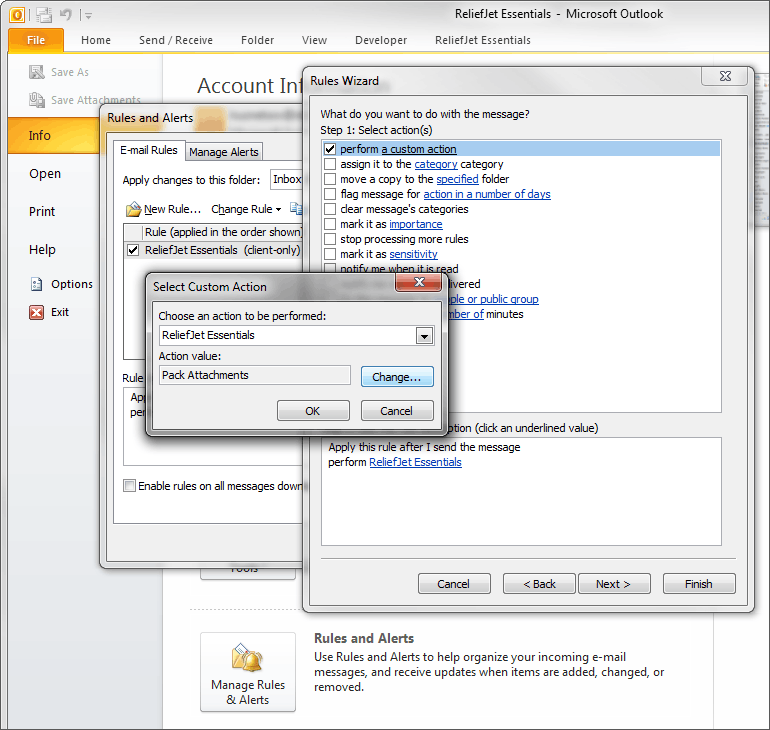Switch to the View tab

pos(314,40)
